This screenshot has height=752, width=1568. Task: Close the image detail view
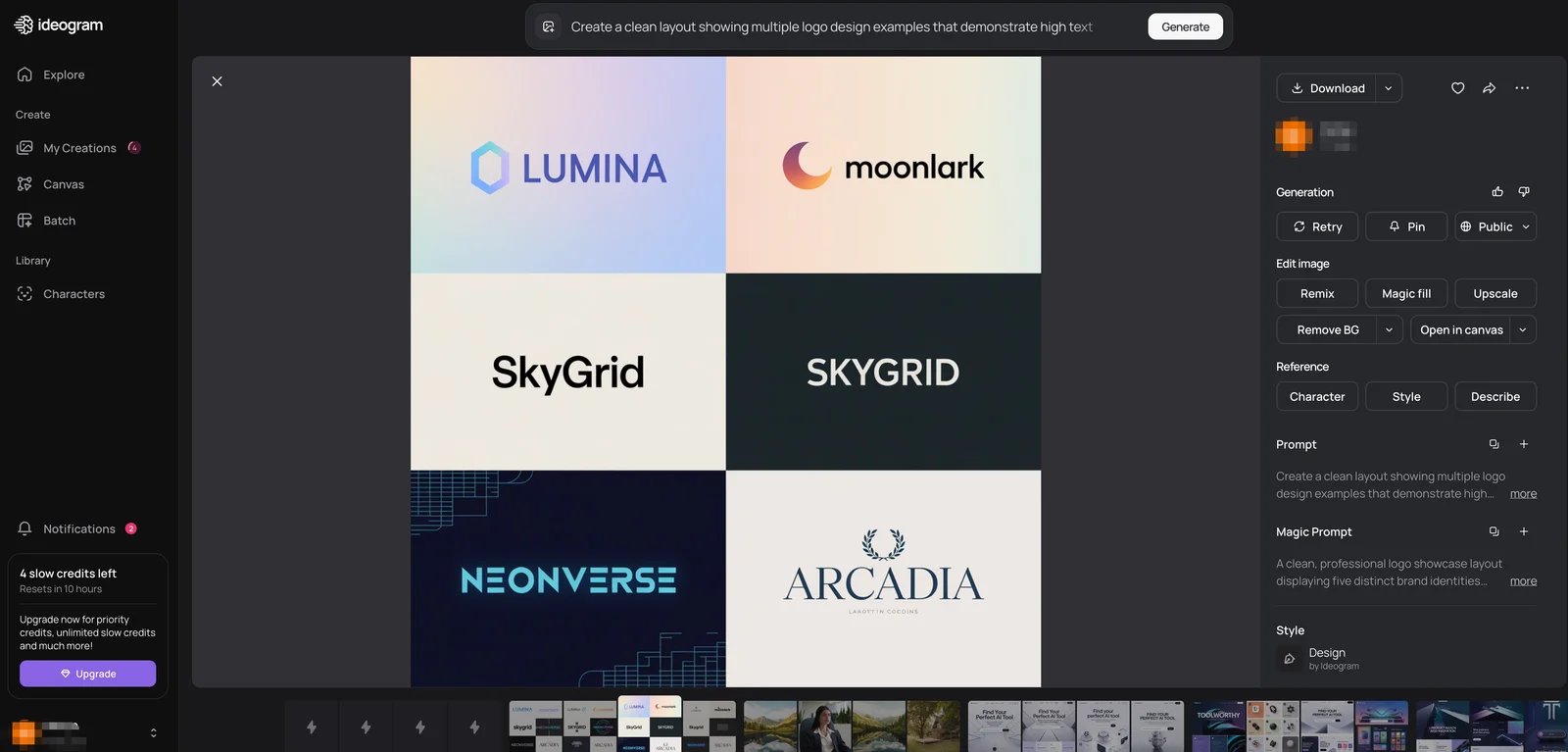click(218, 81)
